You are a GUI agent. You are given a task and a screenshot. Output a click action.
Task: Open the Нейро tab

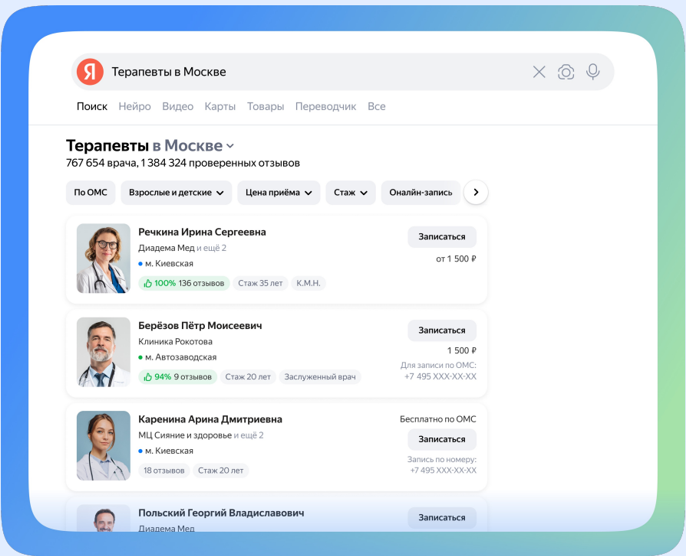[135, 106]
